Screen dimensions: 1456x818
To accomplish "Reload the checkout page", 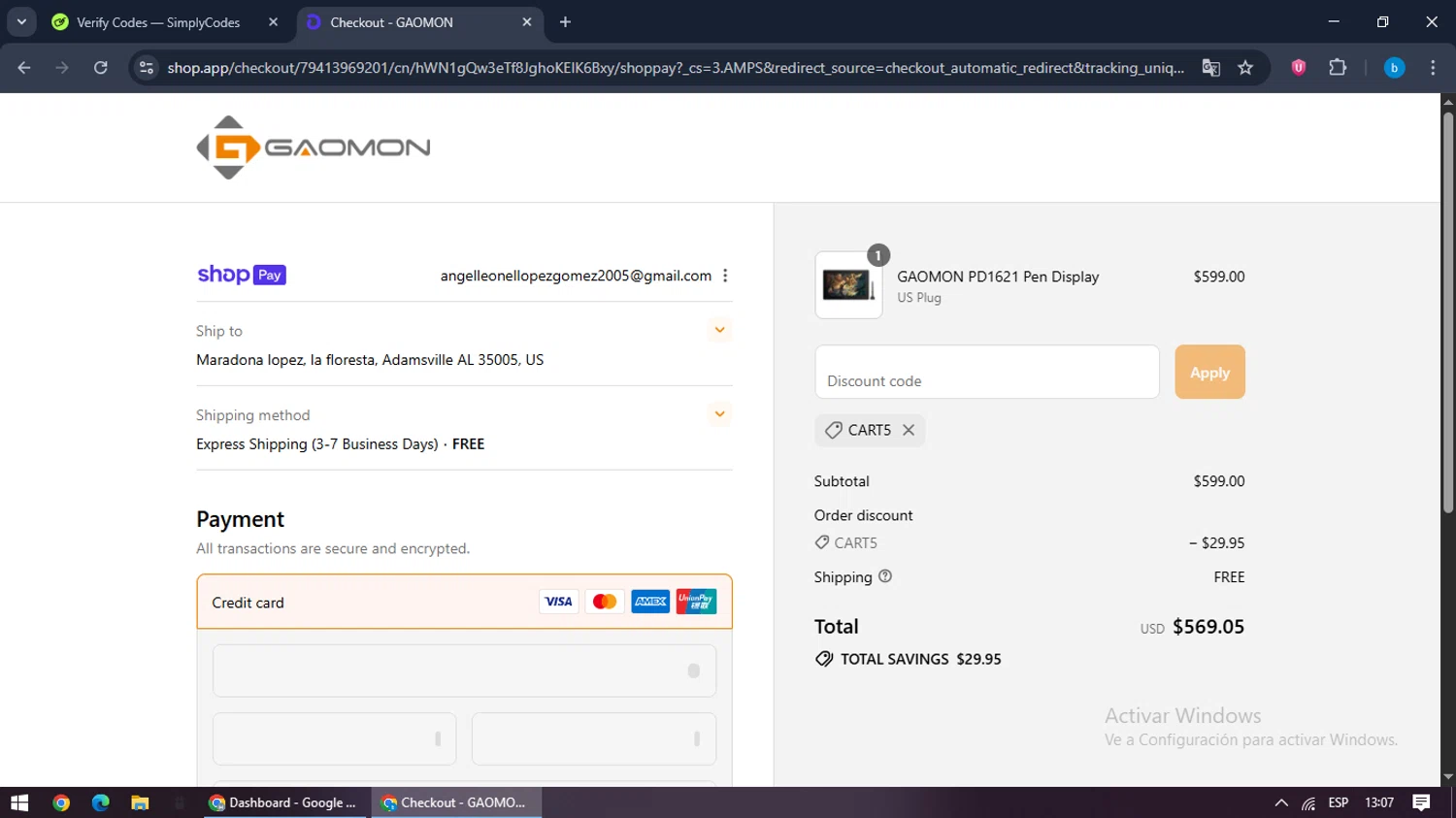I will tap(100, 68).
